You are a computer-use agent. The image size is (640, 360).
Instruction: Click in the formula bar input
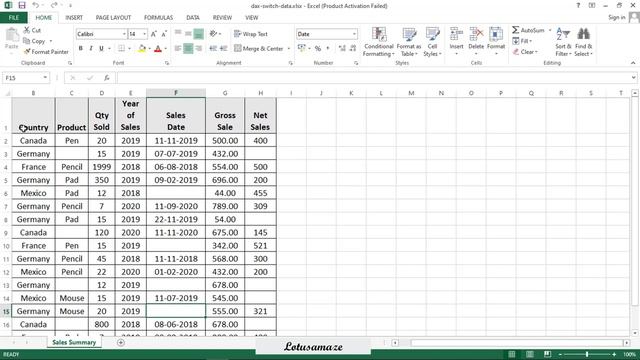pos(373,78)
